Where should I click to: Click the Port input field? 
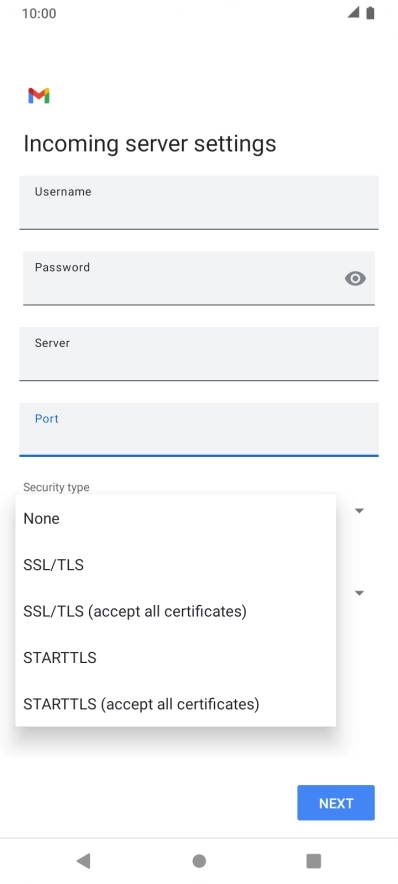199,430
